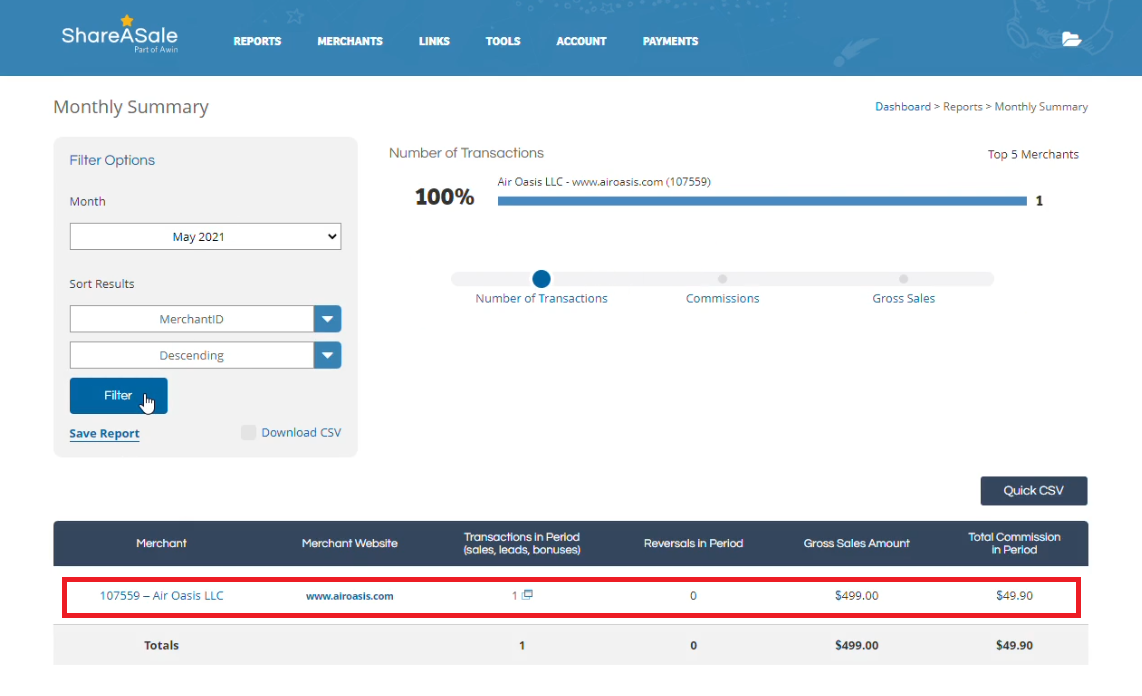Image resolution: width=1142 pixels, height=696 pixels.
Task: Click the Gross Sales Amount column header
Action: point(856,543)
